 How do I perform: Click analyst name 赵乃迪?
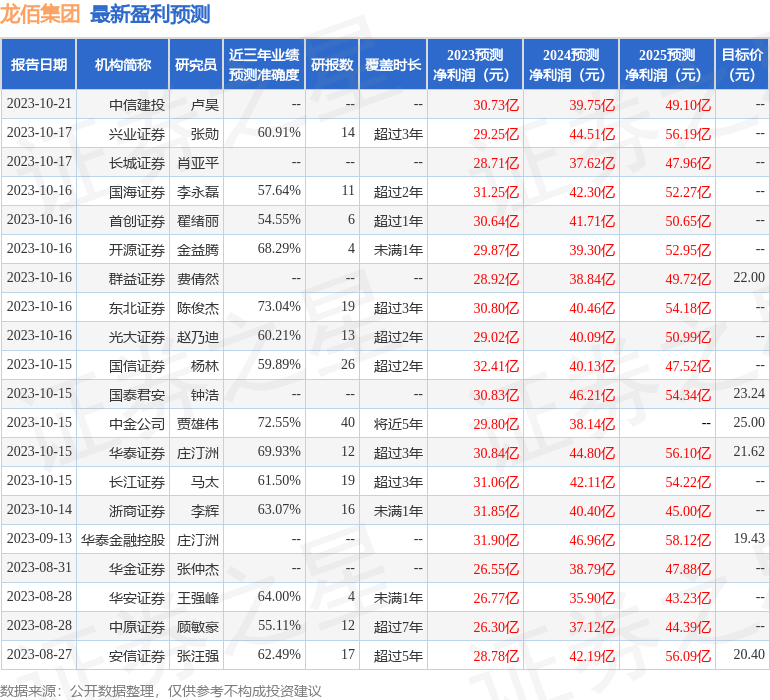point(198,336)
